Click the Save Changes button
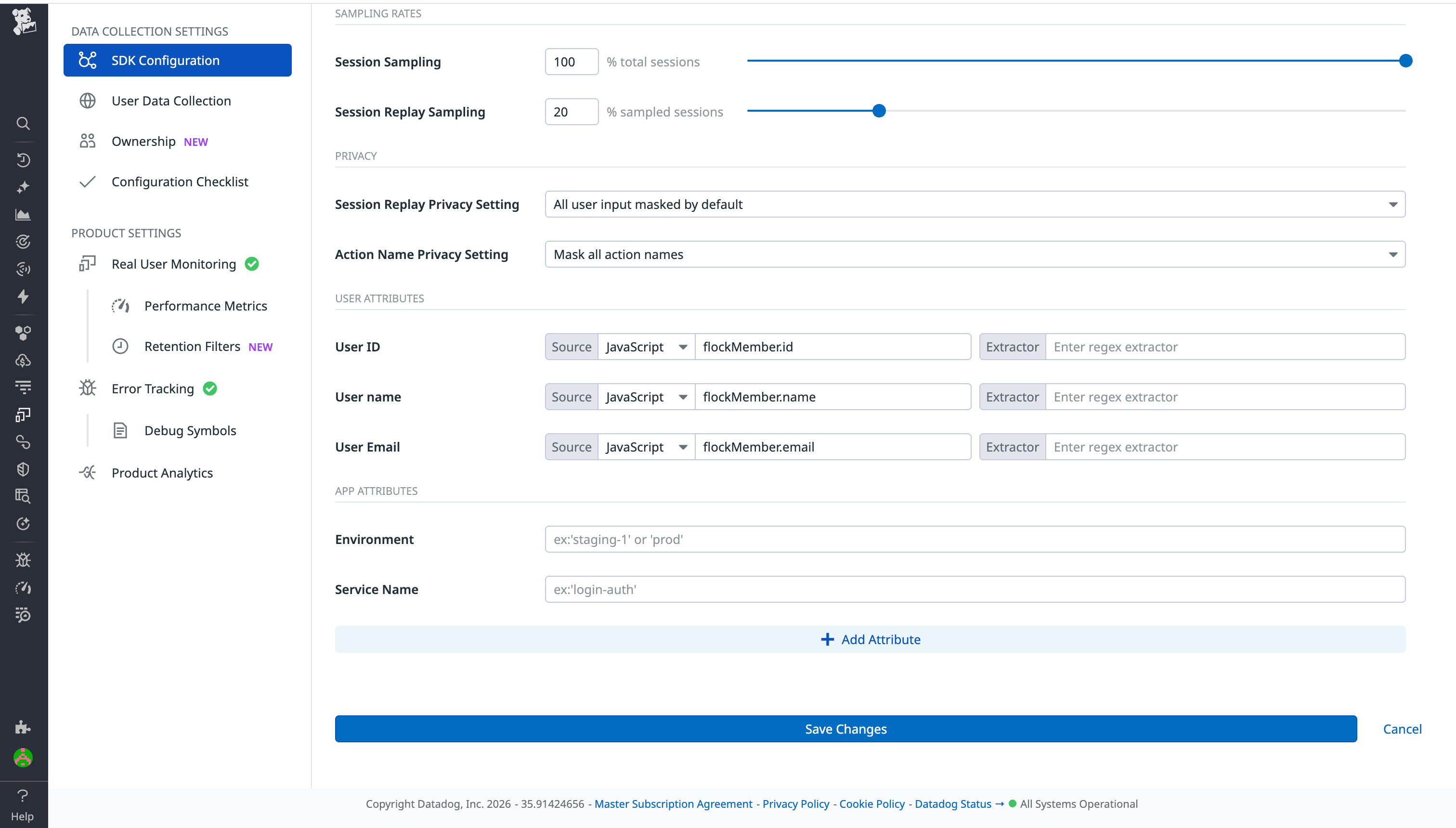The width and height of the screenshot is (1456, 828). (x=845, y=728)
